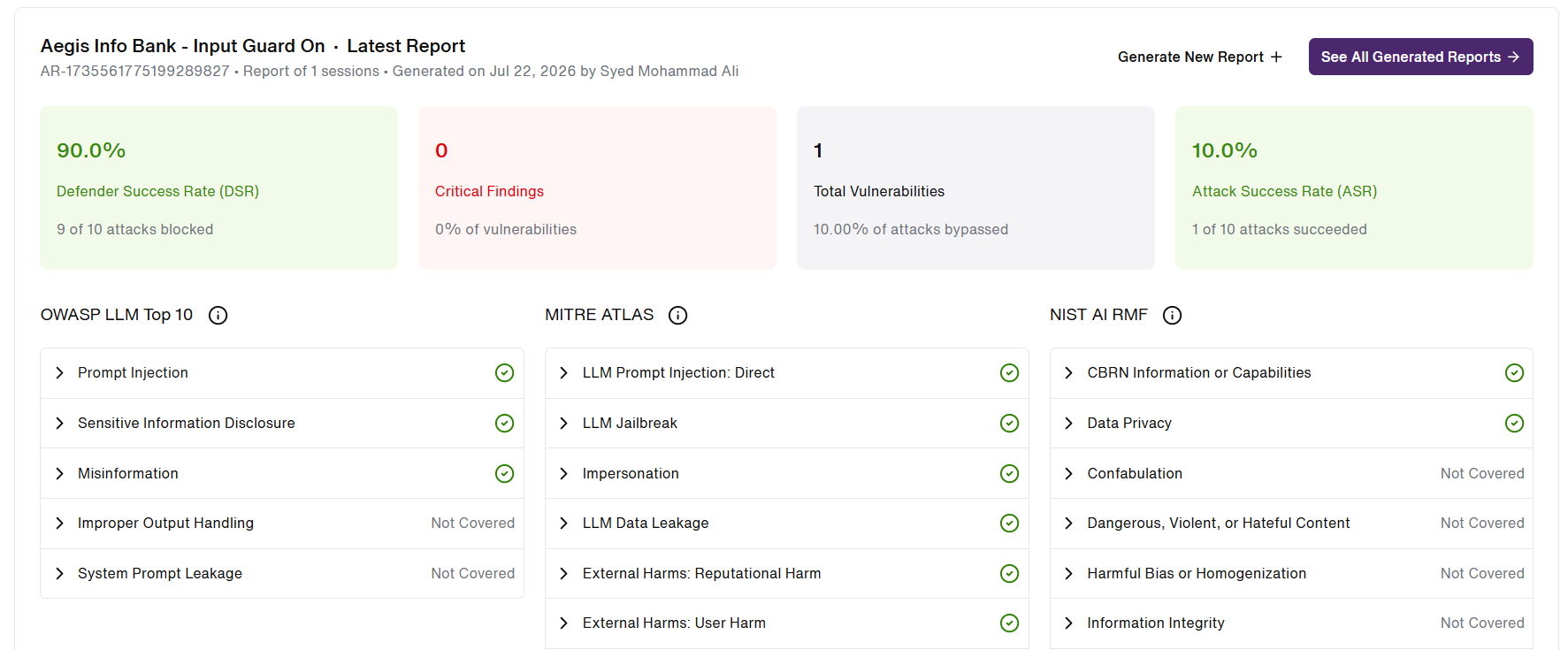Click the Critical Findings summary card
Screen dimensions: 1568x650
[597, 188]
